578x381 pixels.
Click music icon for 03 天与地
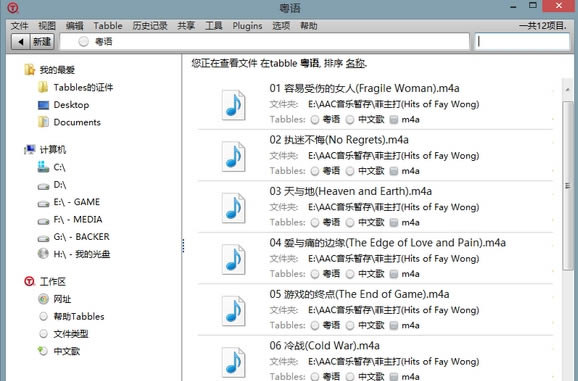(x=233, y=208)
